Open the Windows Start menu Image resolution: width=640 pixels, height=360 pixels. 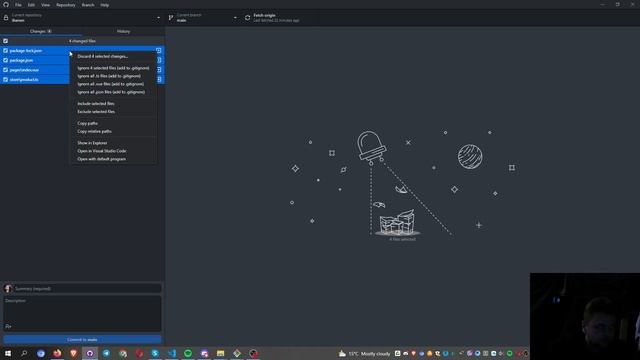tap(8, 353)
